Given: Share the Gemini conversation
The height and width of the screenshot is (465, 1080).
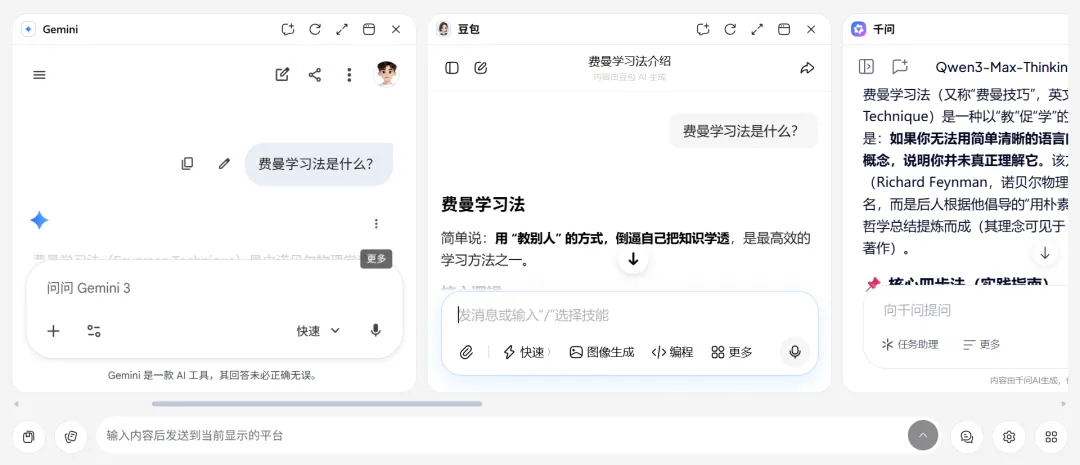Looking at the screenshot, I should point(315,75).
